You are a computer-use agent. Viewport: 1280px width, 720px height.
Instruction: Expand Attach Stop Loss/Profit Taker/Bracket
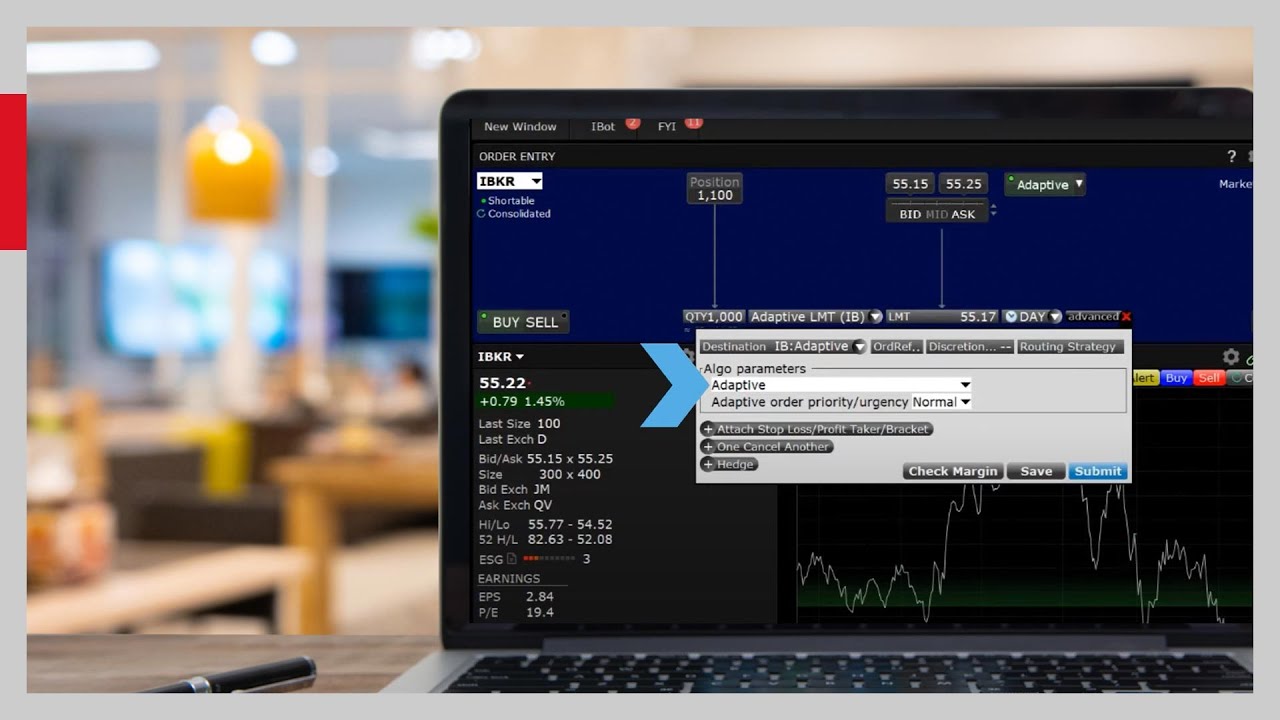817,429
